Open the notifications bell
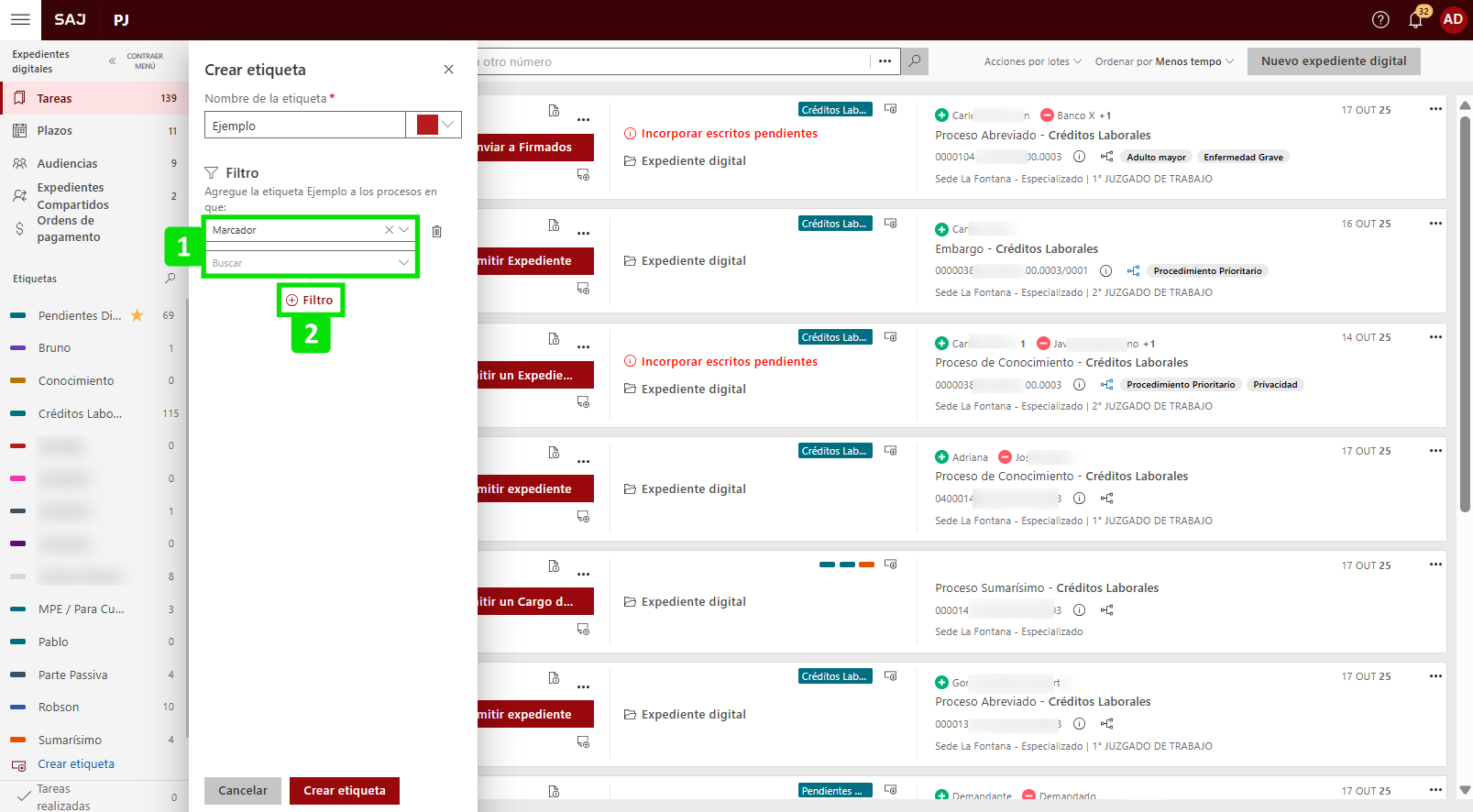Screen dimensions: 1473x812 point(1415,19)
